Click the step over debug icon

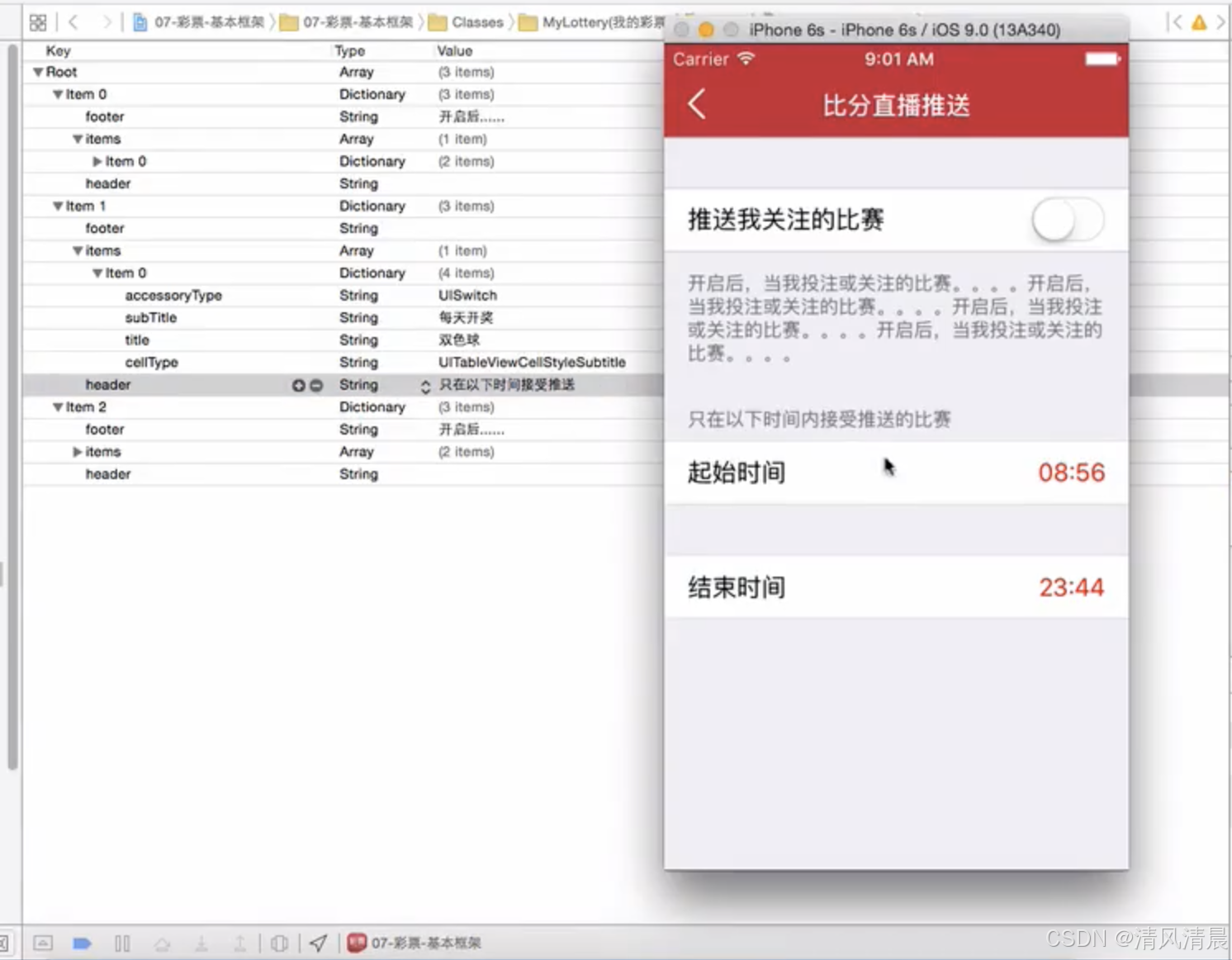click(163, 943)
